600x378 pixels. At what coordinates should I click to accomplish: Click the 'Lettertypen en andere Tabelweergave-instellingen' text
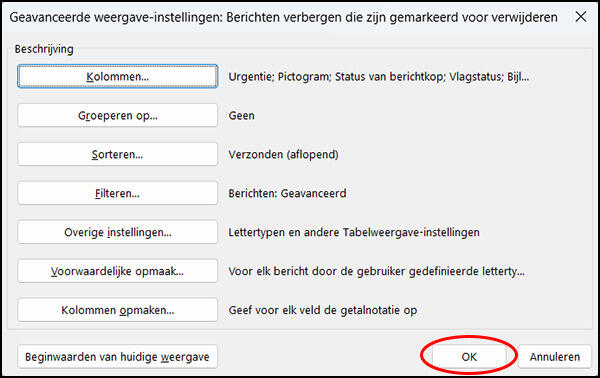[x=354, y=232]
